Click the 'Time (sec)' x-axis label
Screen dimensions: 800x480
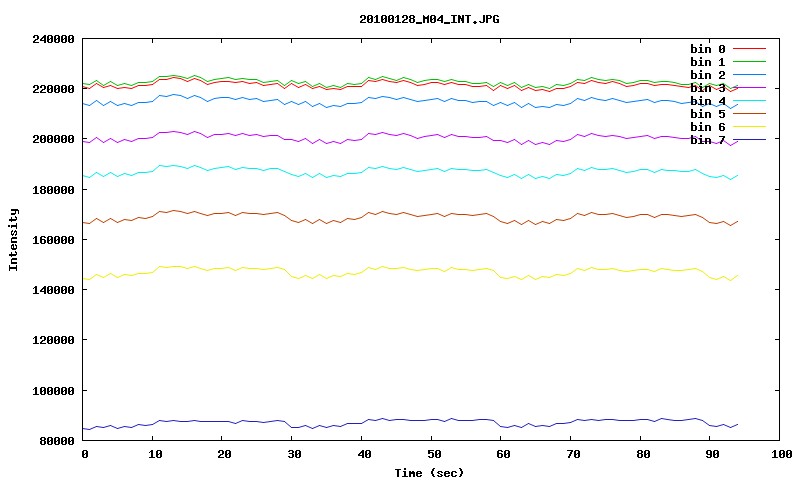tap(429, 473)
